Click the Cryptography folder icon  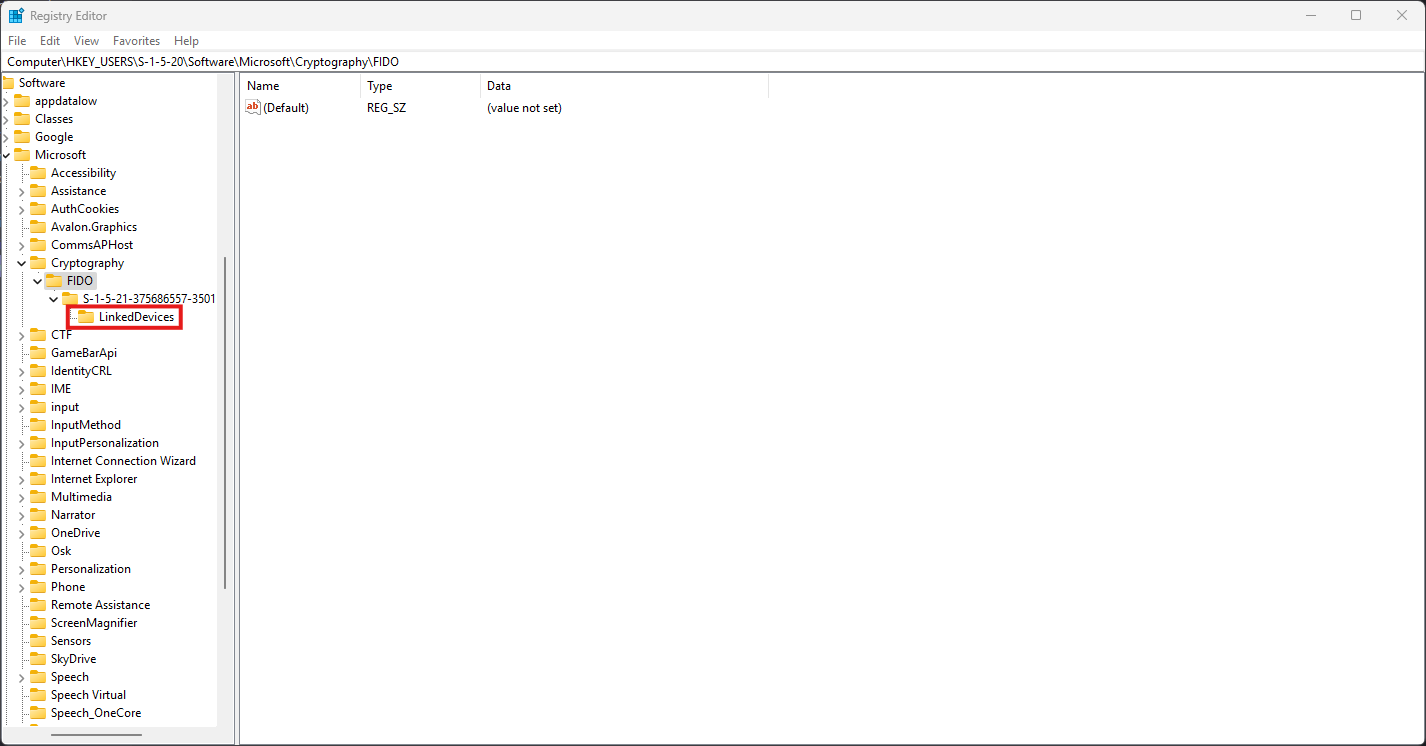click(x=38, y=263)
